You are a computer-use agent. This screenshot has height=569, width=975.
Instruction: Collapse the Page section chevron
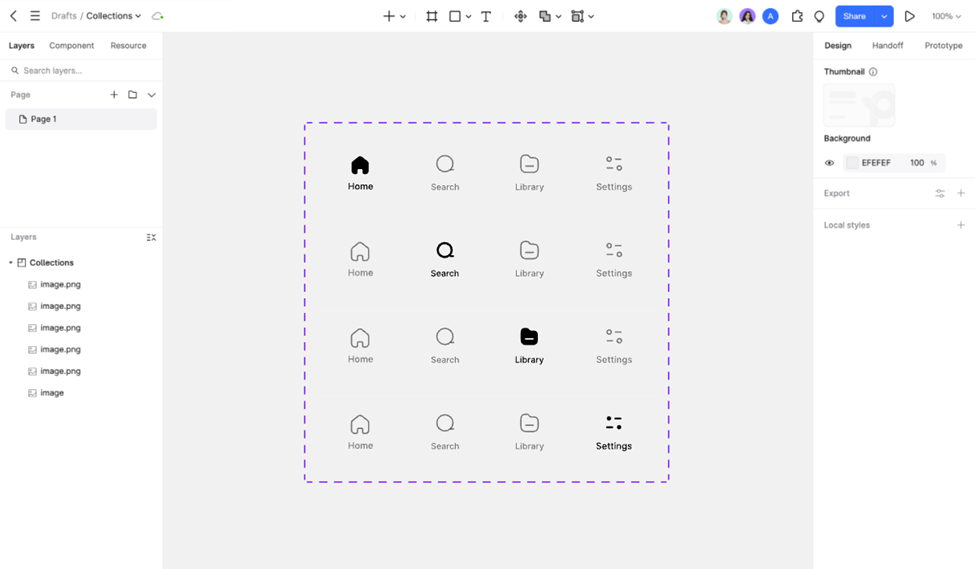pyautogui.click(x=151, y=95)
